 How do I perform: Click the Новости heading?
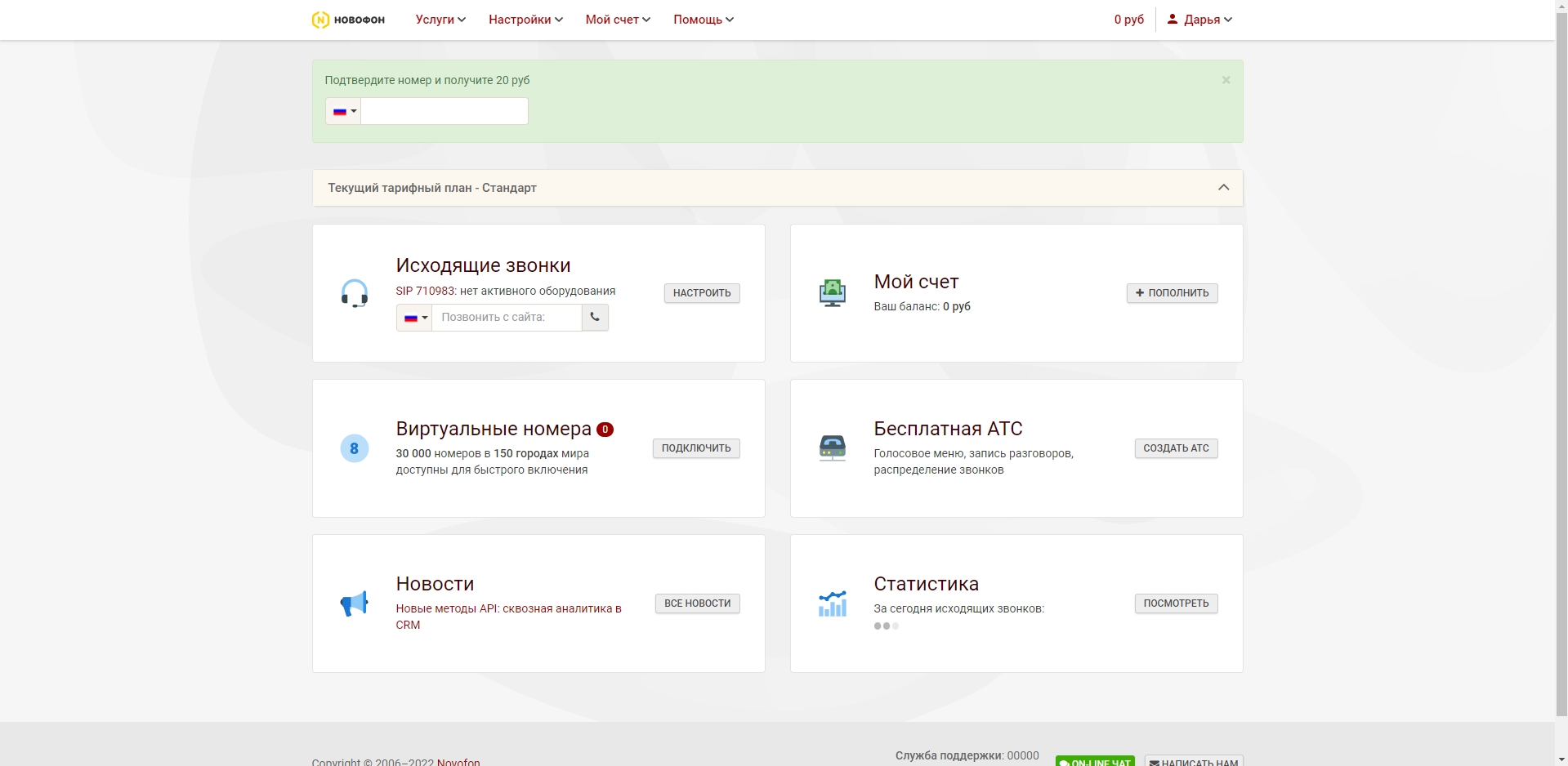[x=436, y=584]
